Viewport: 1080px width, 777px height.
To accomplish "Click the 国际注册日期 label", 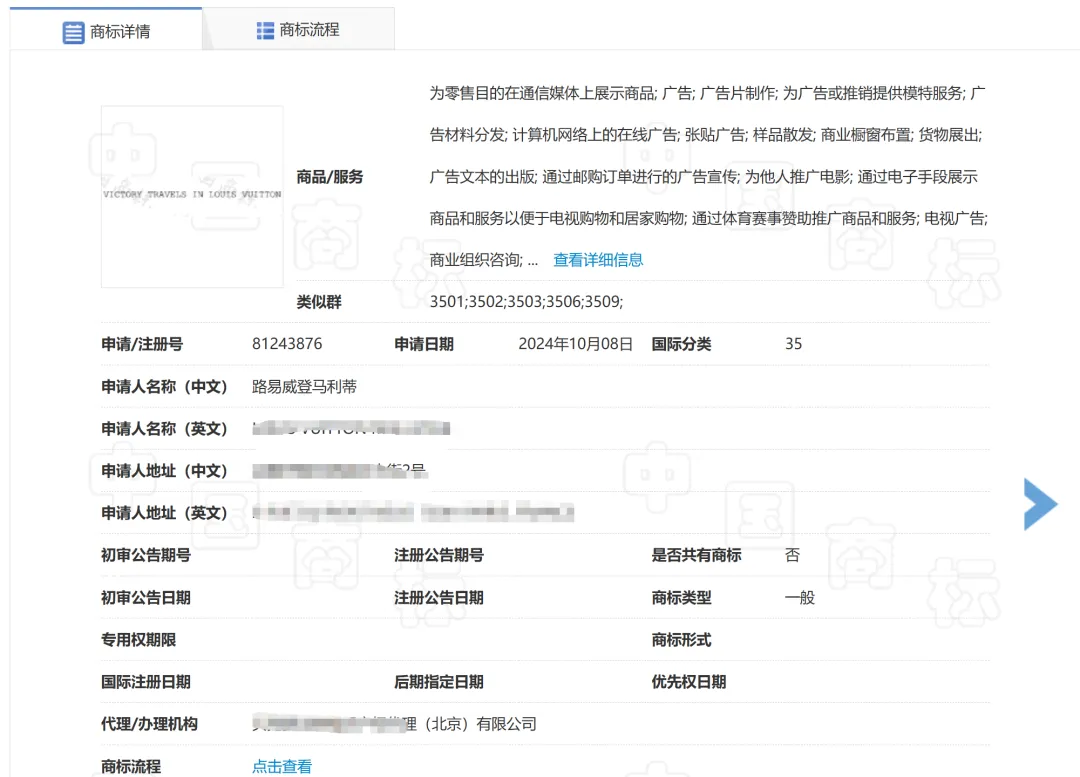I will pos(146,681).
